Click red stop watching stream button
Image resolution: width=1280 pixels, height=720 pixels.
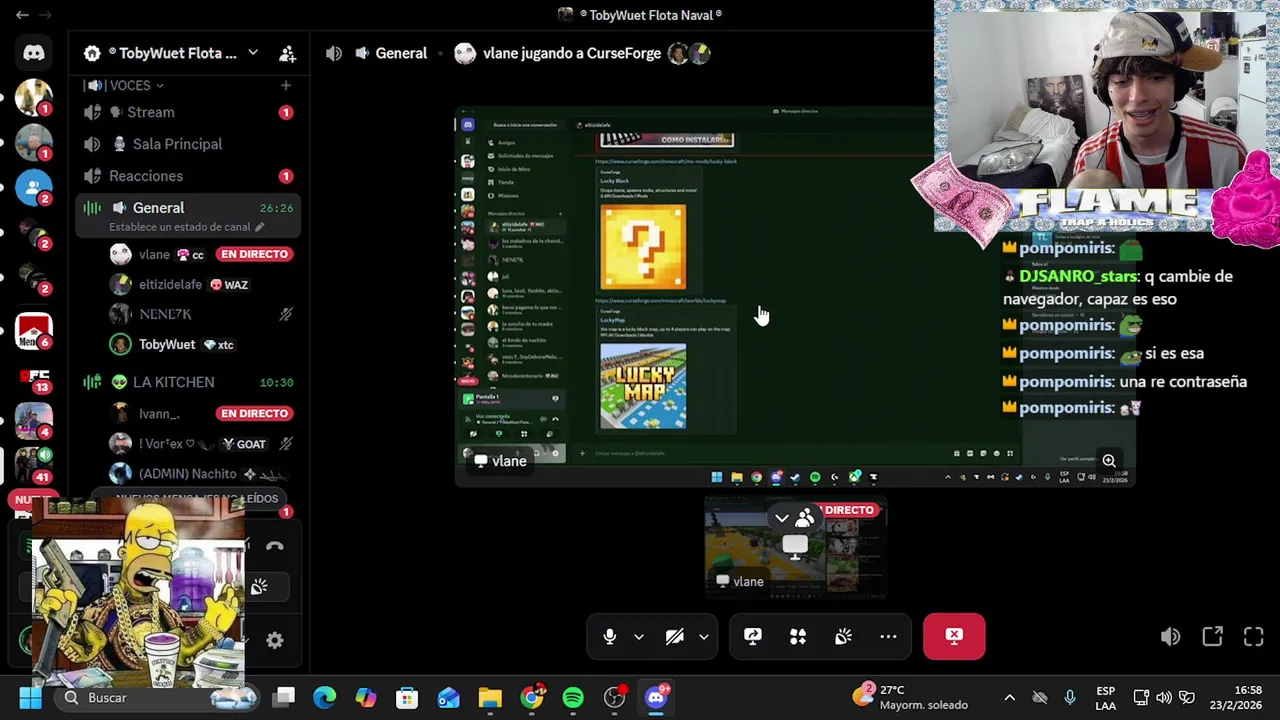[954, 636]
